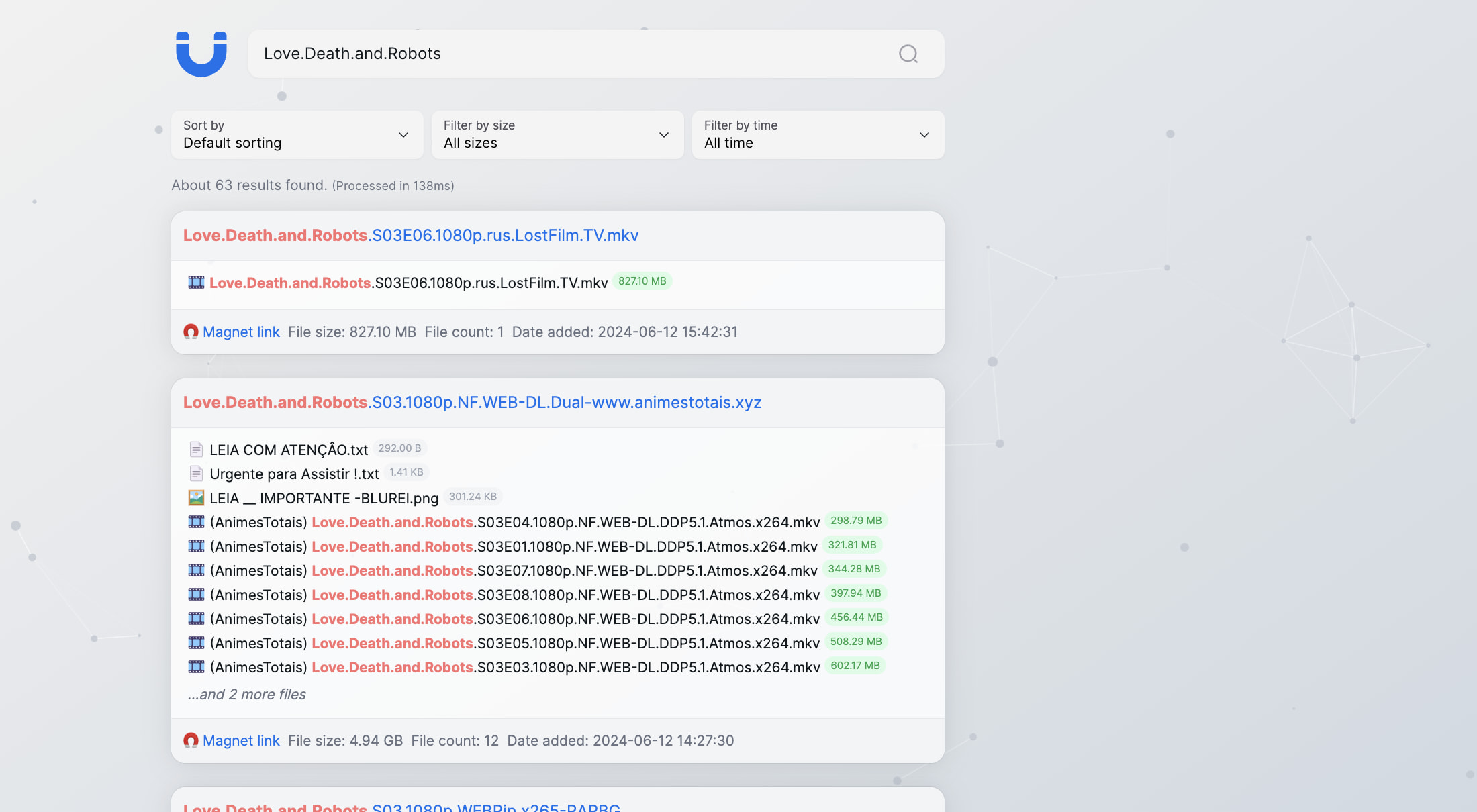Screen dimensions: 1477x812
Task: Click 'File size: 4.94 GB' text
Action: click(x=345, y=741)
